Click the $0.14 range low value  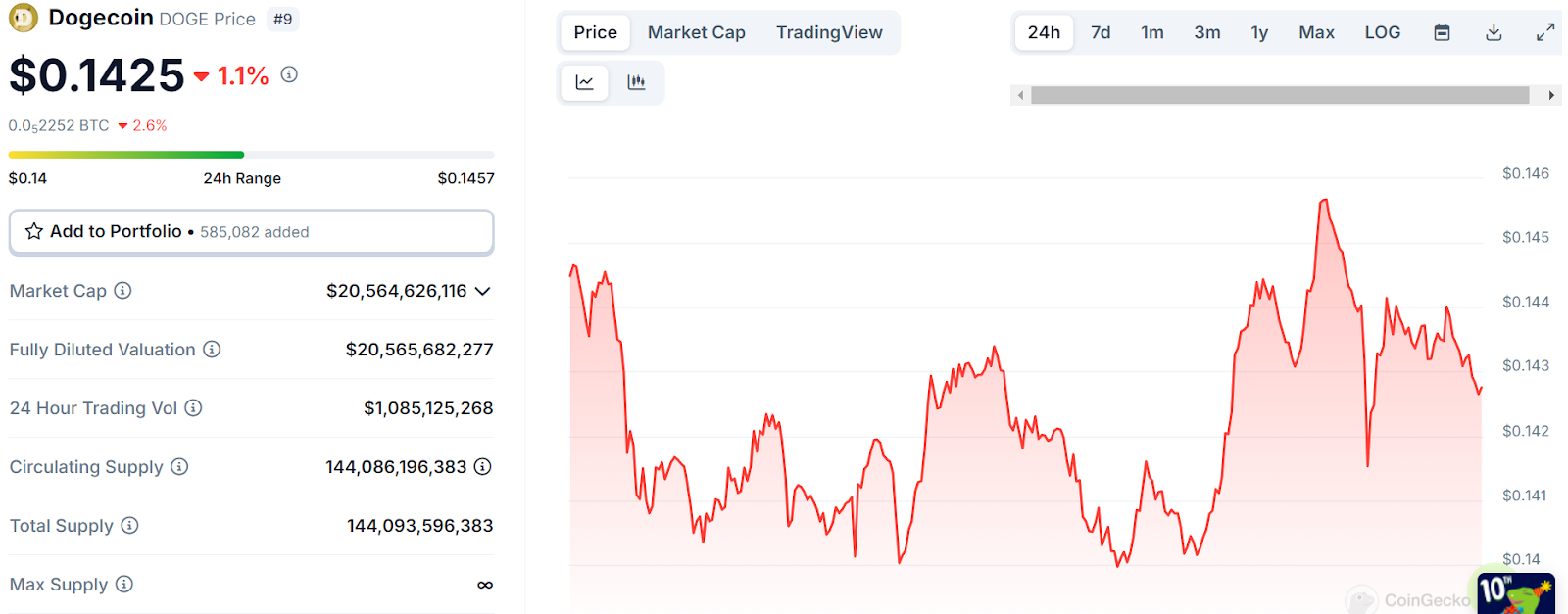click(27, 178)
